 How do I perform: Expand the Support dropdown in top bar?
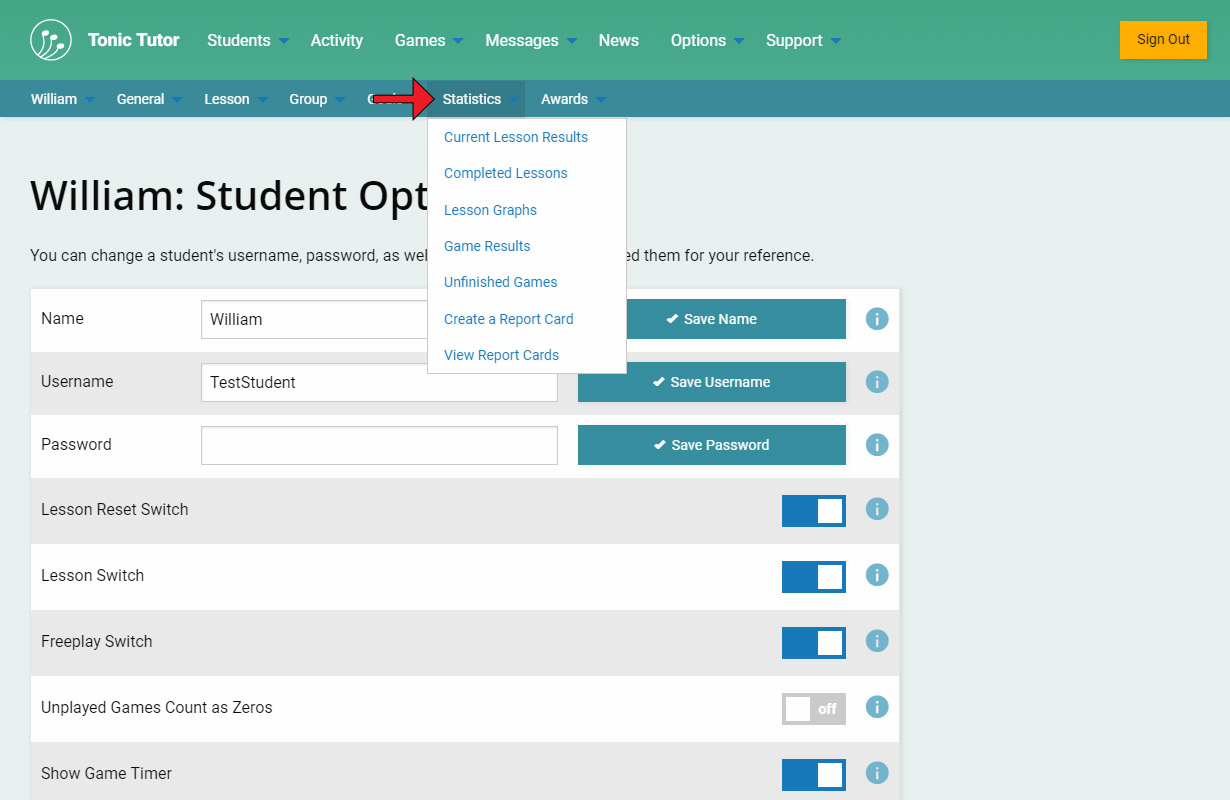point(803,40)
